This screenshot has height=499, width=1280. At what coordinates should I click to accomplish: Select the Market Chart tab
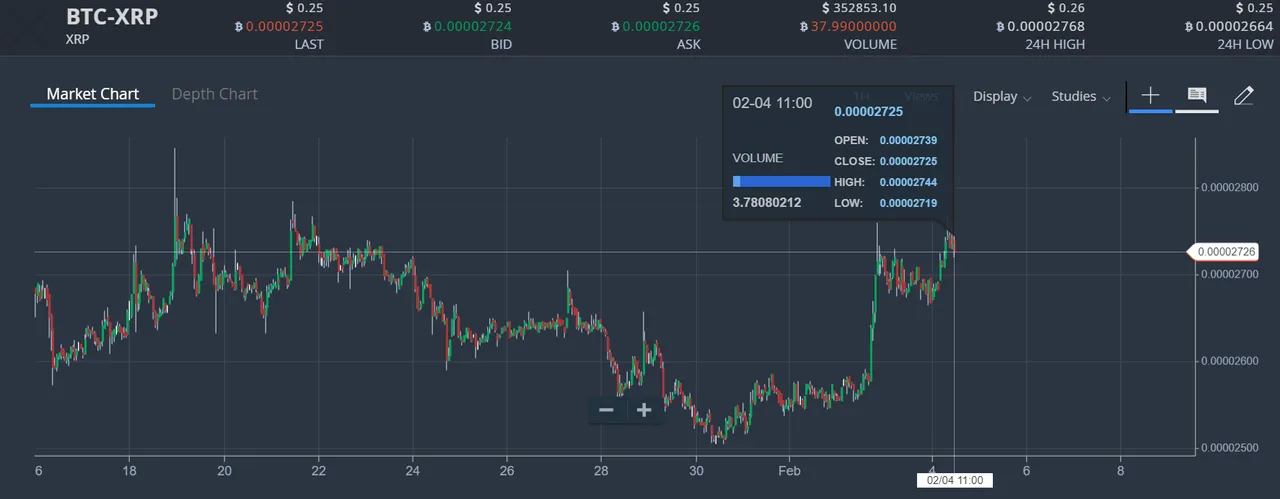coord(92,94)
